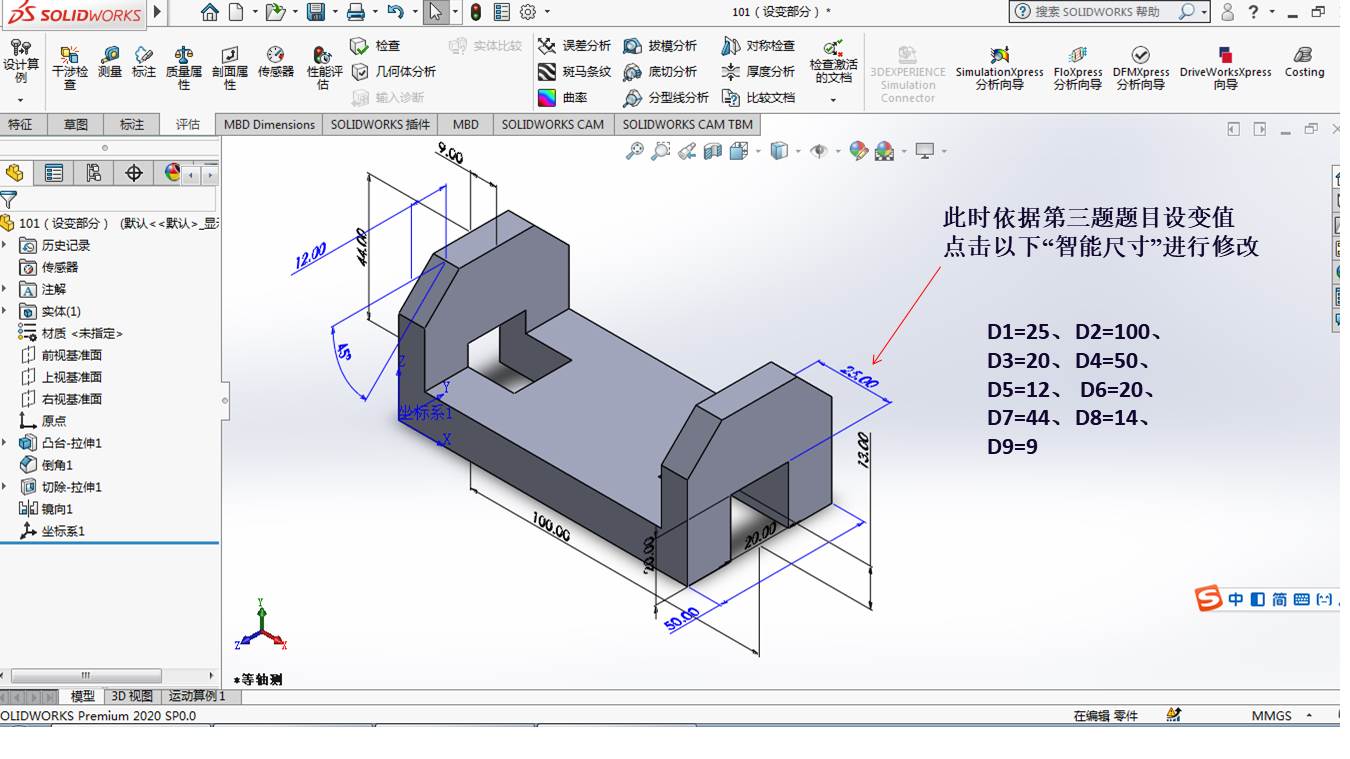Select 前视基准面 in the feature tree
Viewport: 1350px width, 759px height.
(x=61, y=355)
